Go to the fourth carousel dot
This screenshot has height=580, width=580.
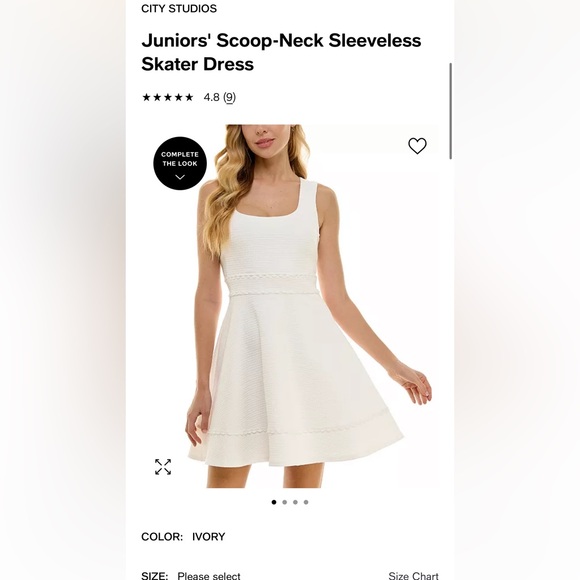click(306, 502)
